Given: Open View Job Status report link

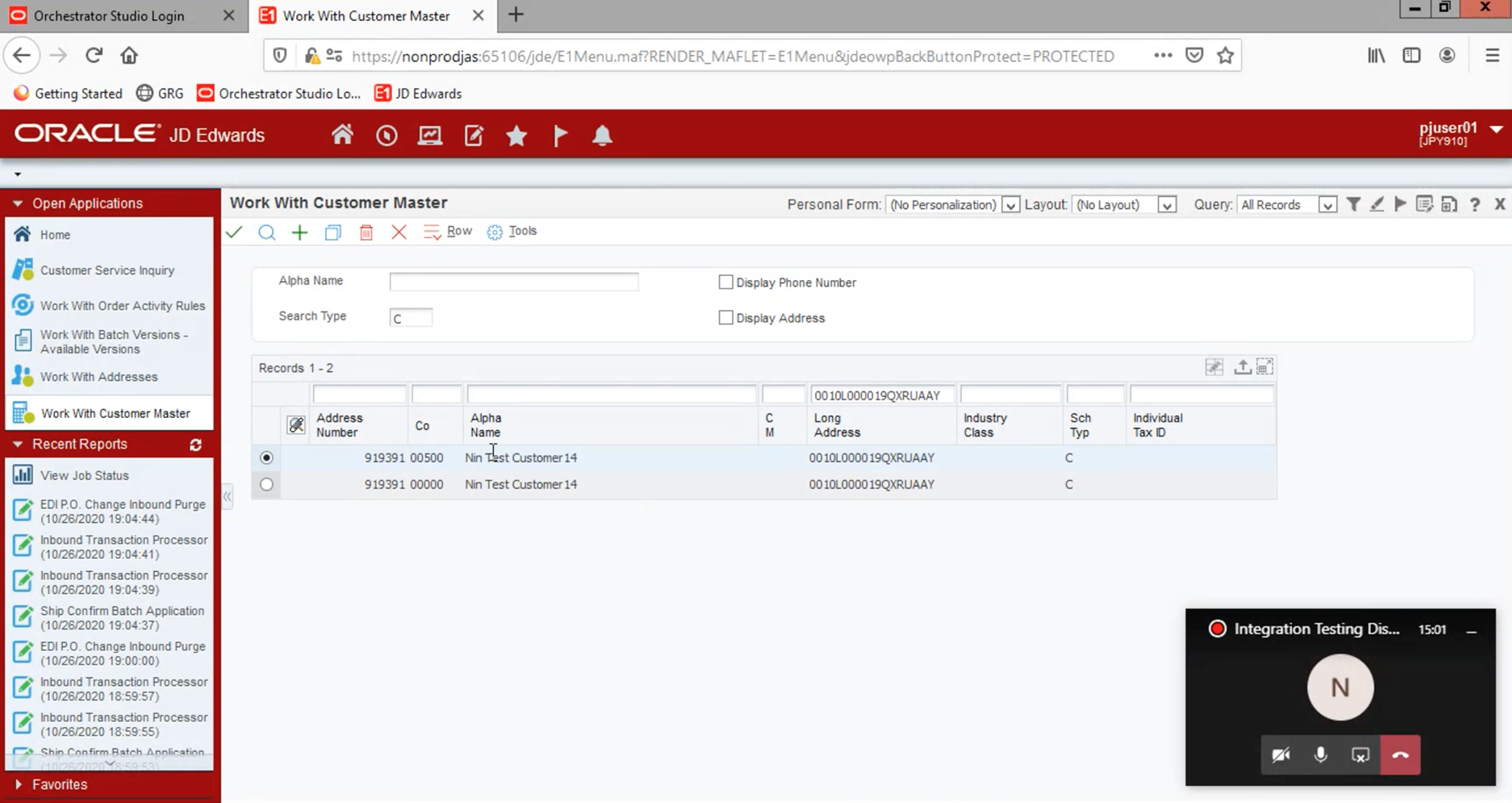Looking at the screenshot, I should coord(85,476).
